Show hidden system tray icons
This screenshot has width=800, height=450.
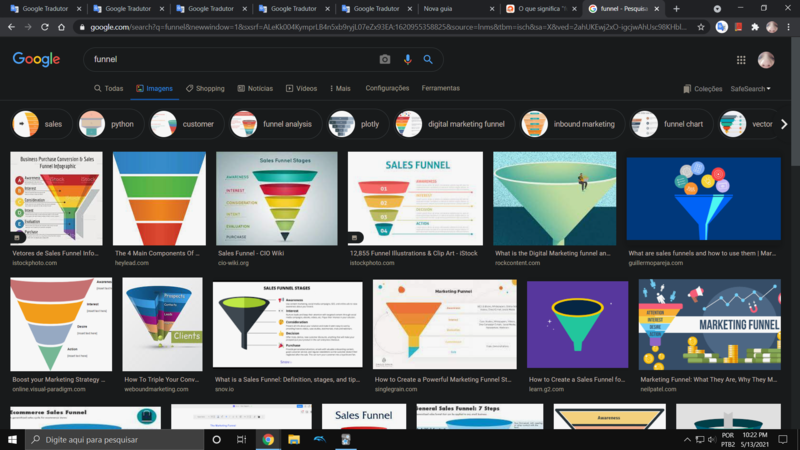tap(687, 439)
